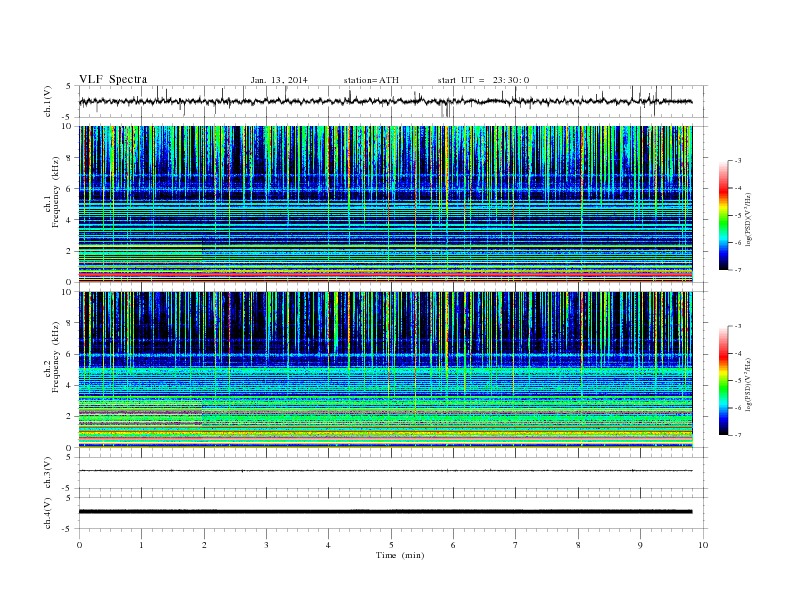Image resolution: width=792 pixels, height=612 pixels.
Task: Click the 'start UT = 23:30:0' text
Action: 483,80
